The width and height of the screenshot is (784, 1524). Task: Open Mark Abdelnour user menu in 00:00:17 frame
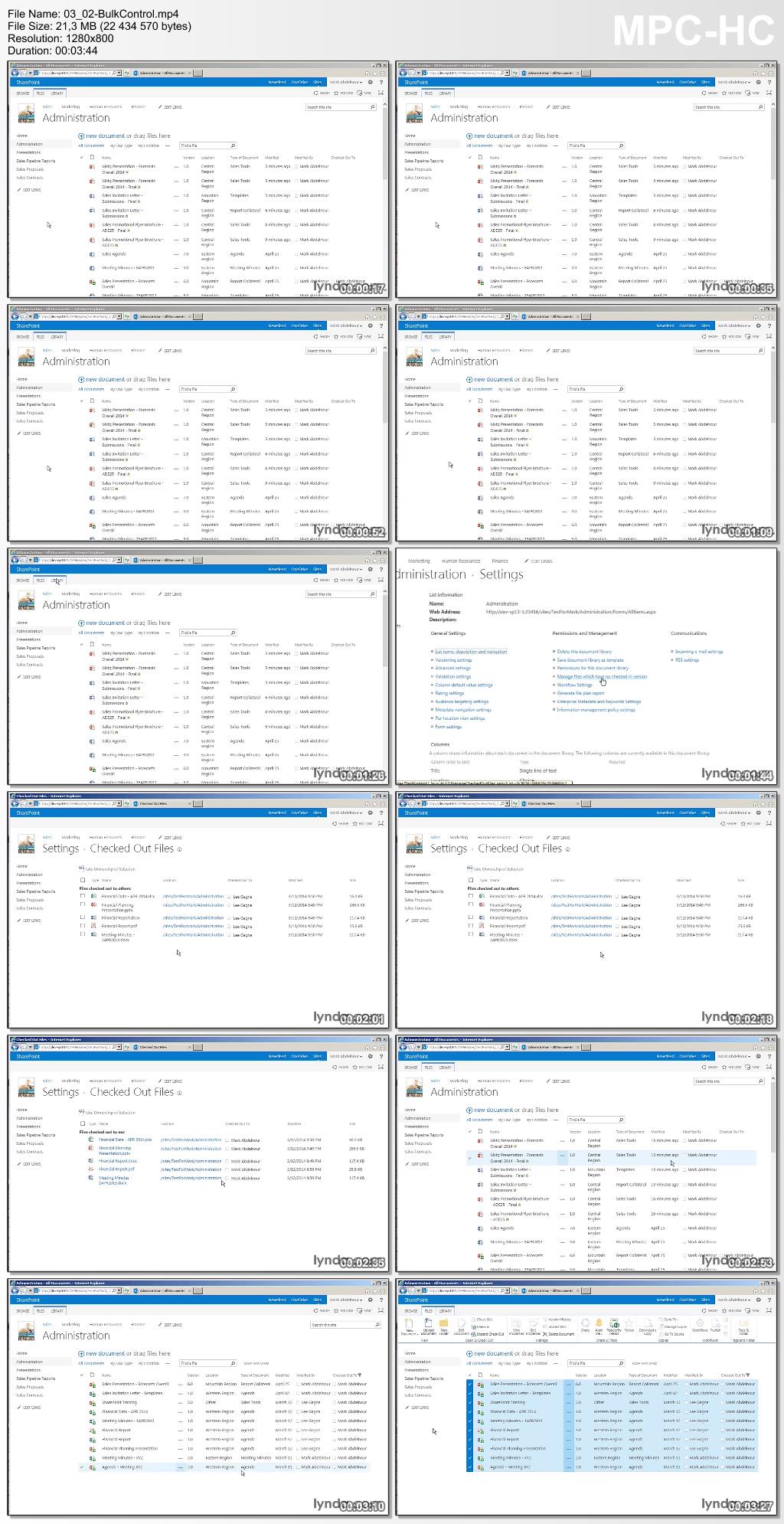click(346, 82)
